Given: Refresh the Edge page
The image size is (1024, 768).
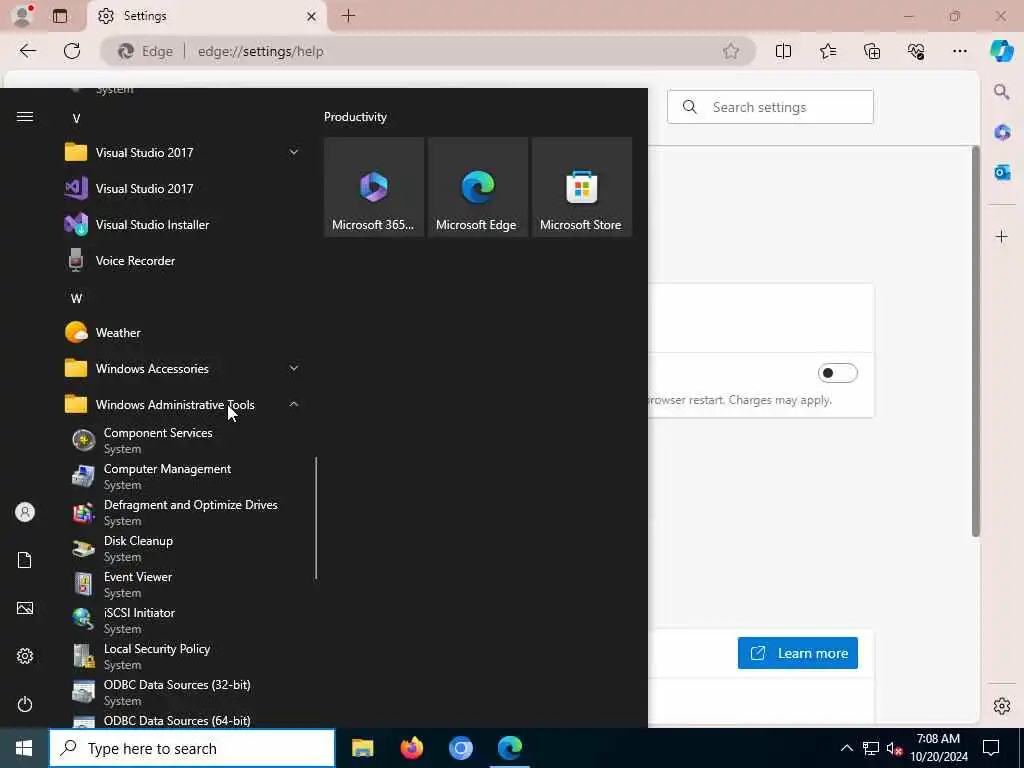Looking at the screenshot, I should pyautogui.click(x=72, y=51).
